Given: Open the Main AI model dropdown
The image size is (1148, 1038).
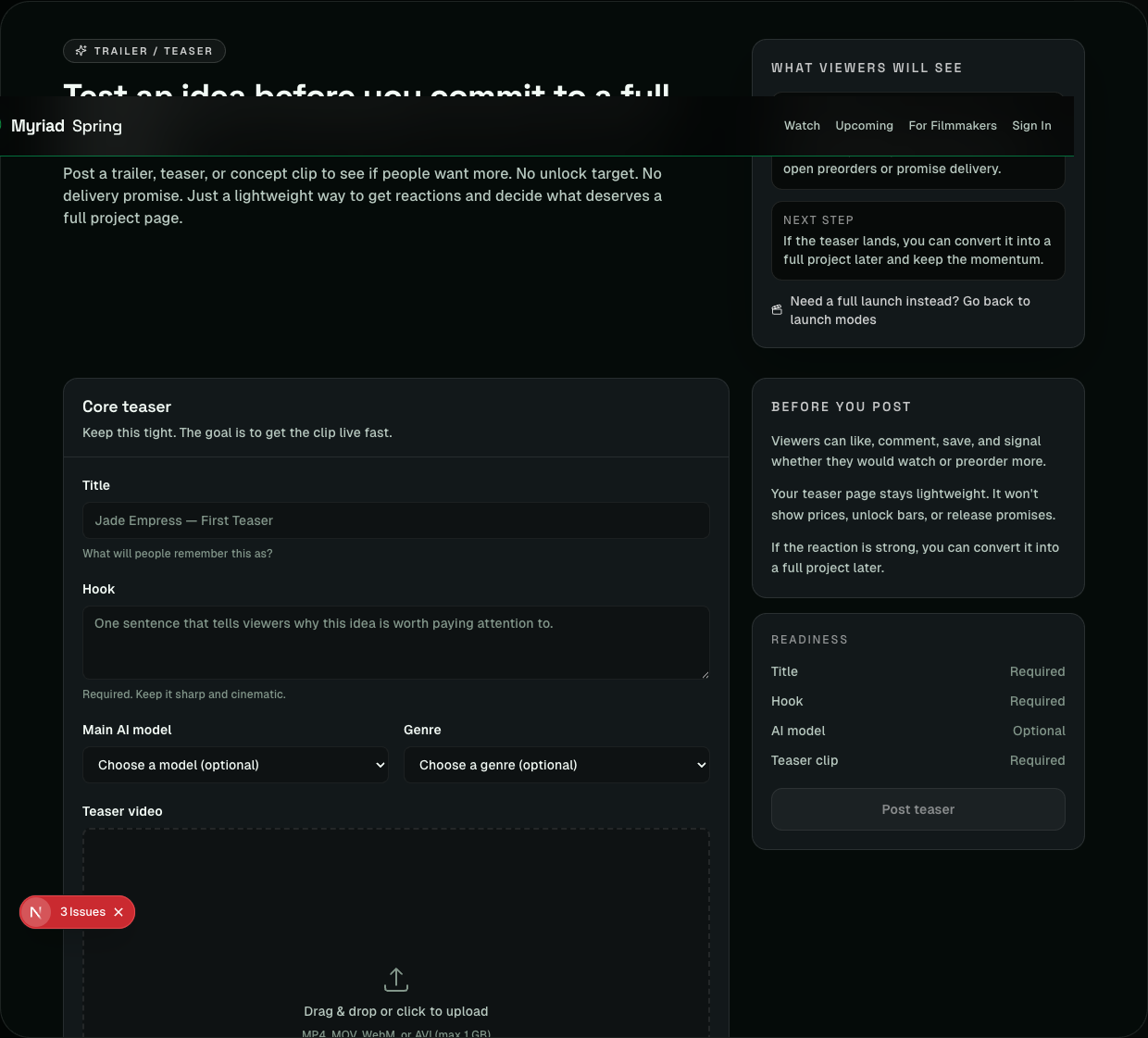Looking at the screenshot, I should pyautogui.click(x=235, y=765).
